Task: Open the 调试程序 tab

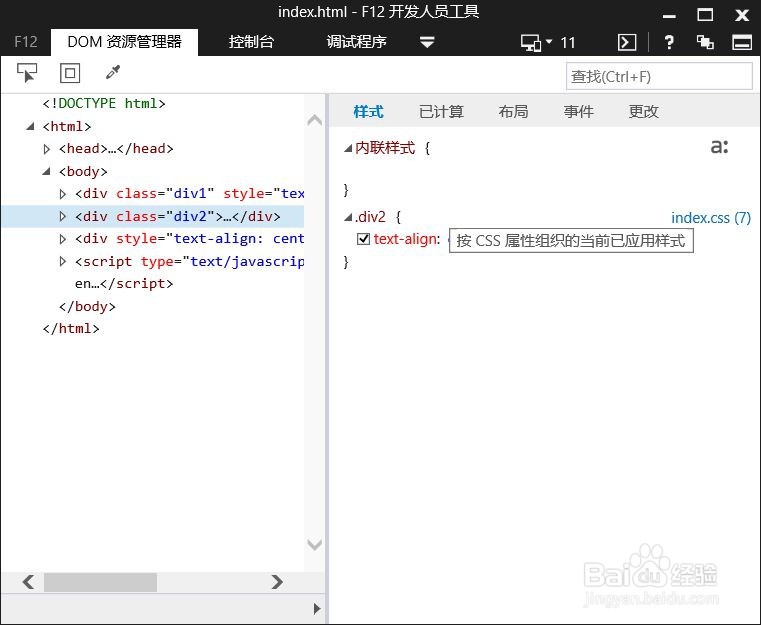Action: point(356,42)
